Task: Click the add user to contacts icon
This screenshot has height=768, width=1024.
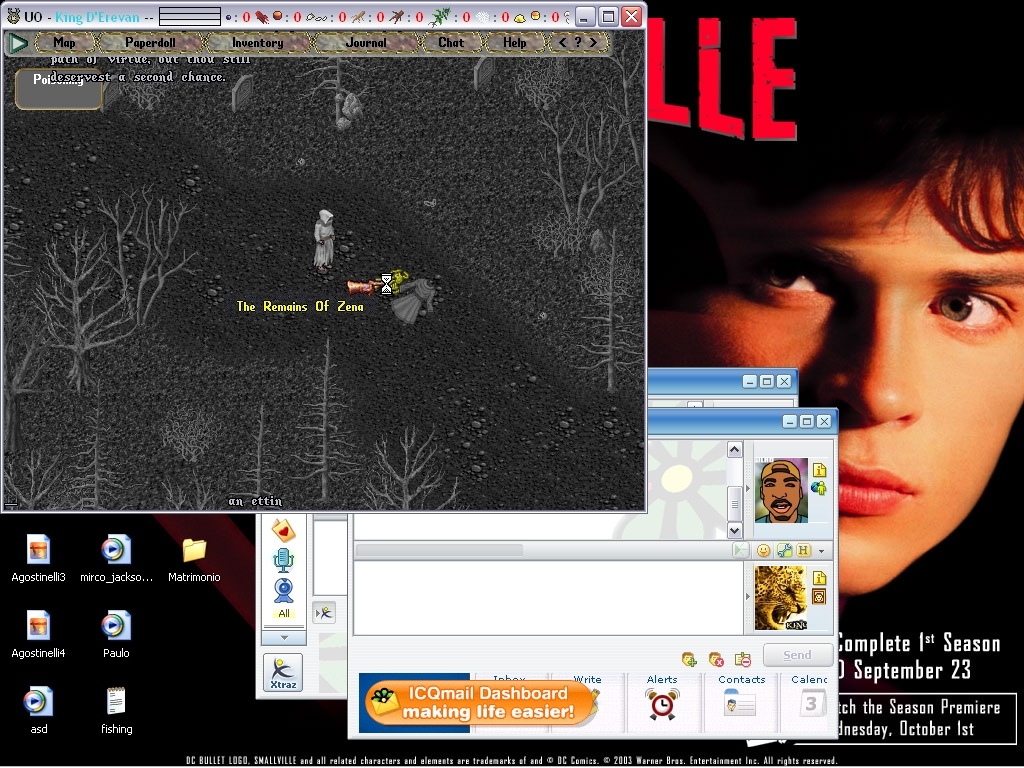Action: pyautogui.click(x=690, y=659)
